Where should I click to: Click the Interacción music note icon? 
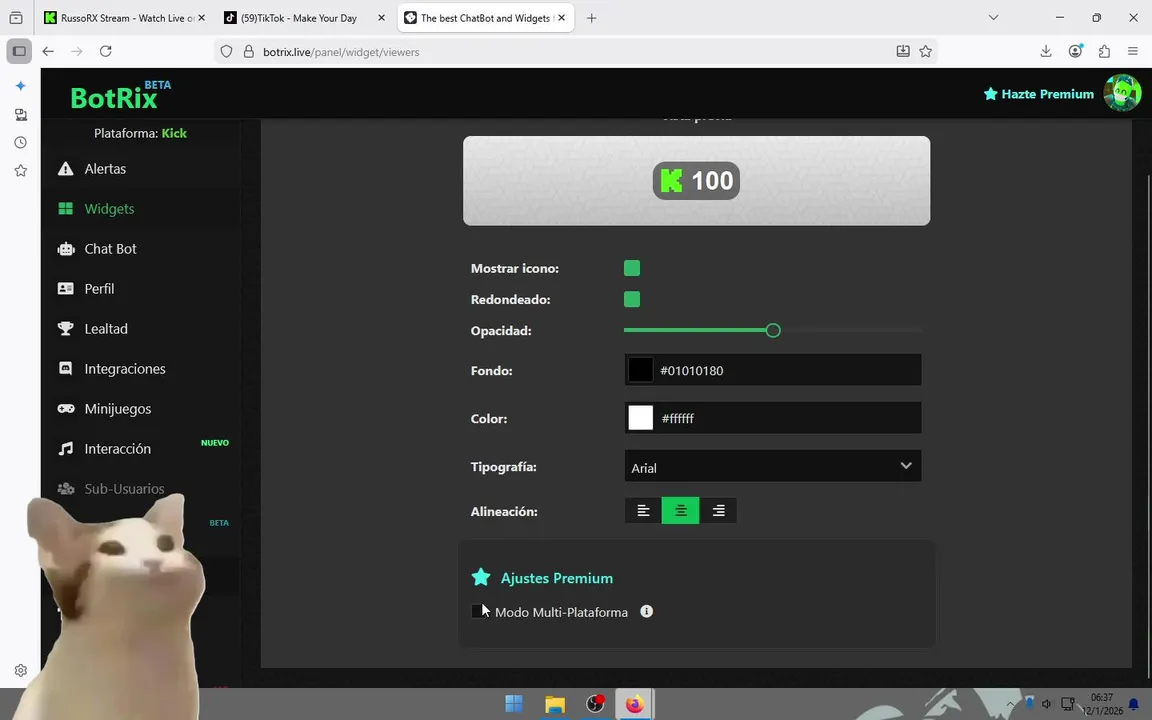click(66, 449)
